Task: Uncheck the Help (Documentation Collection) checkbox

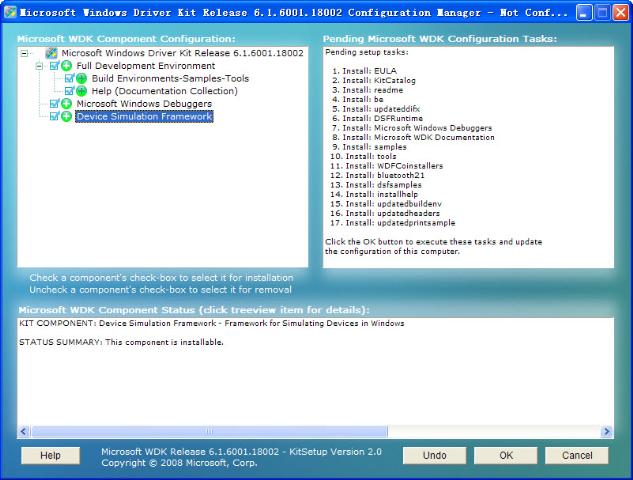Action: point(69,91)
